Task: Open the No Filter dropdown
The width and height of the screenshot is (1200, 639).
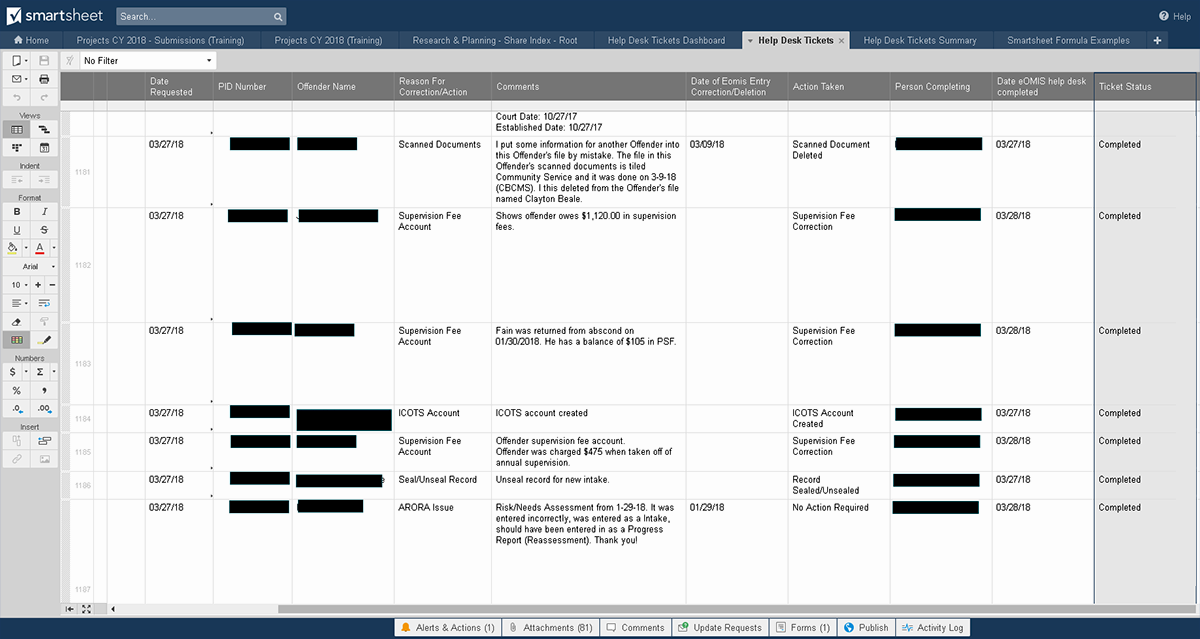Action: (147, 61)
